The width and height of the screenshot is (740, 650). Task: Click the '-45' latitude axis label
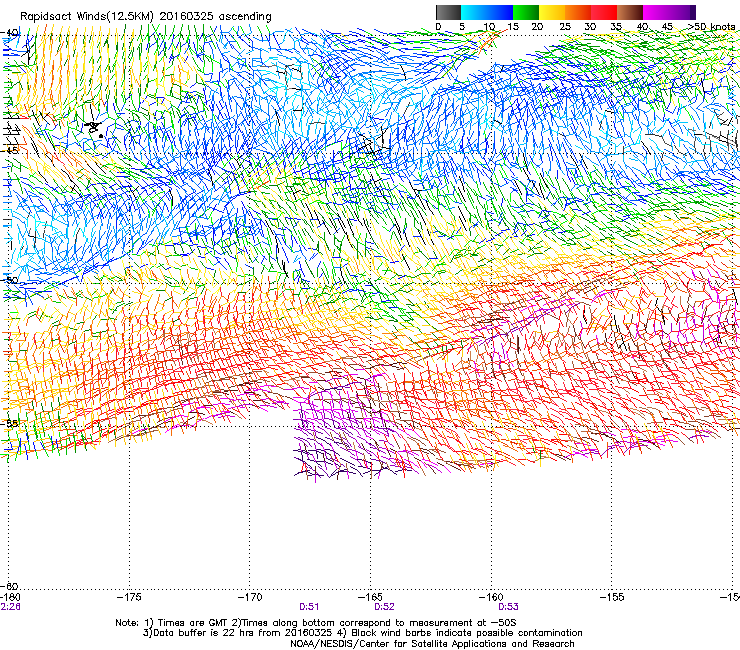pos(10,151)
